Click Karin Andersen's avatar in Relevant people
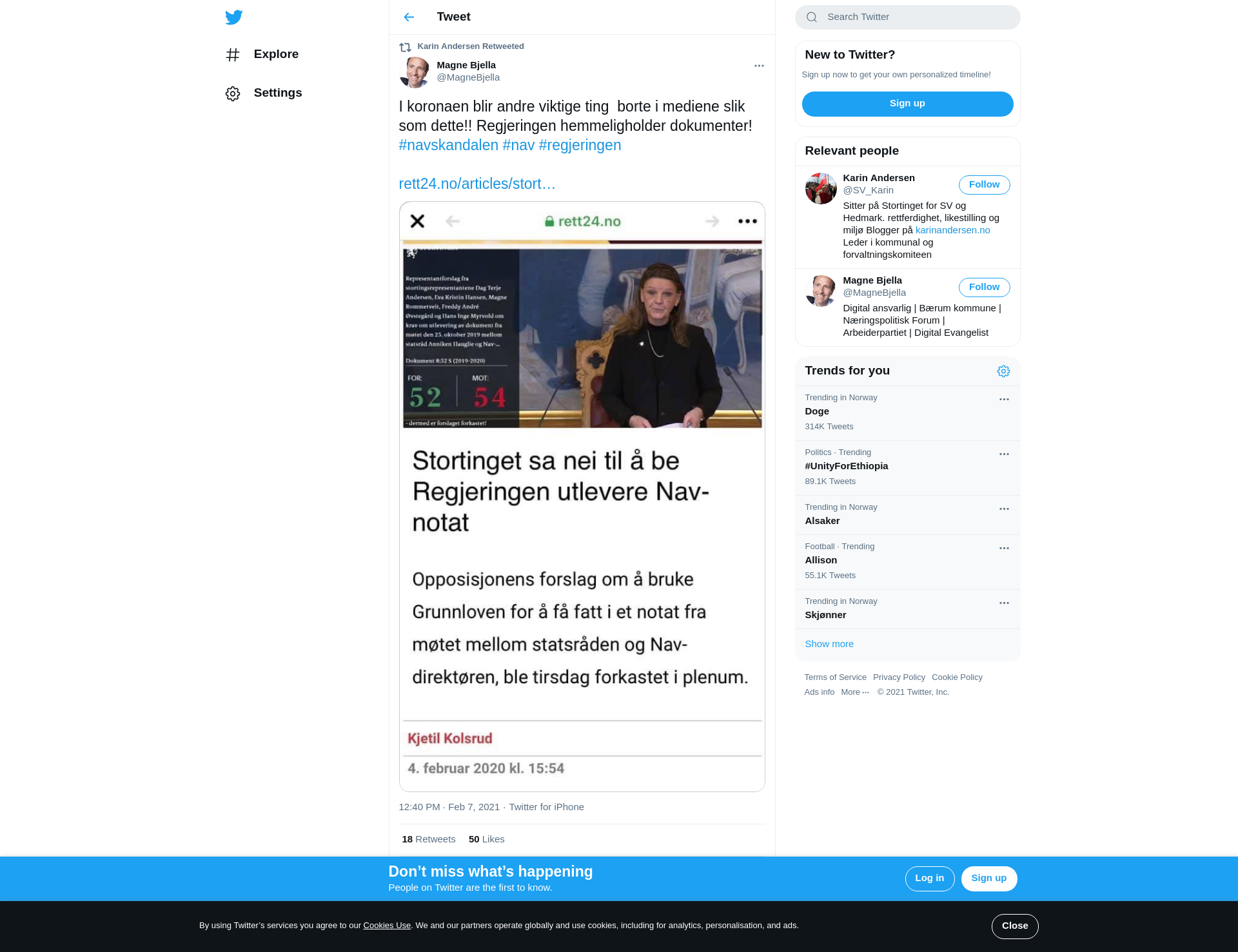This screenshot has width=1238, height=952. click(x=820, y=188)
